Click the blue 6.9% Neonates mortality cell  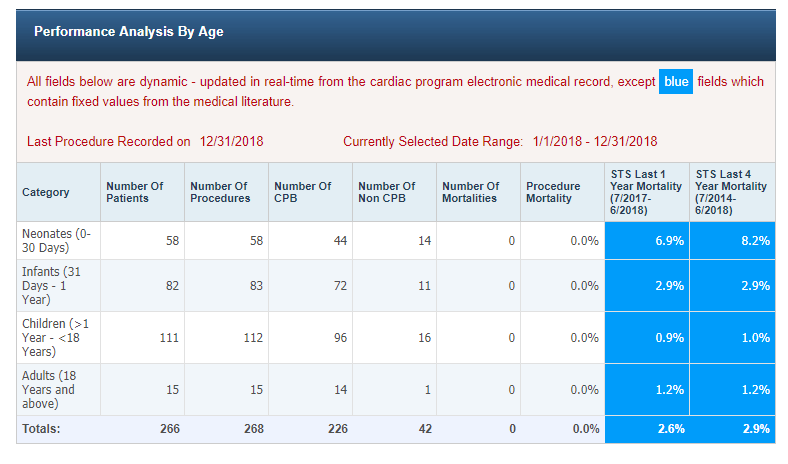tap(647, 241)
